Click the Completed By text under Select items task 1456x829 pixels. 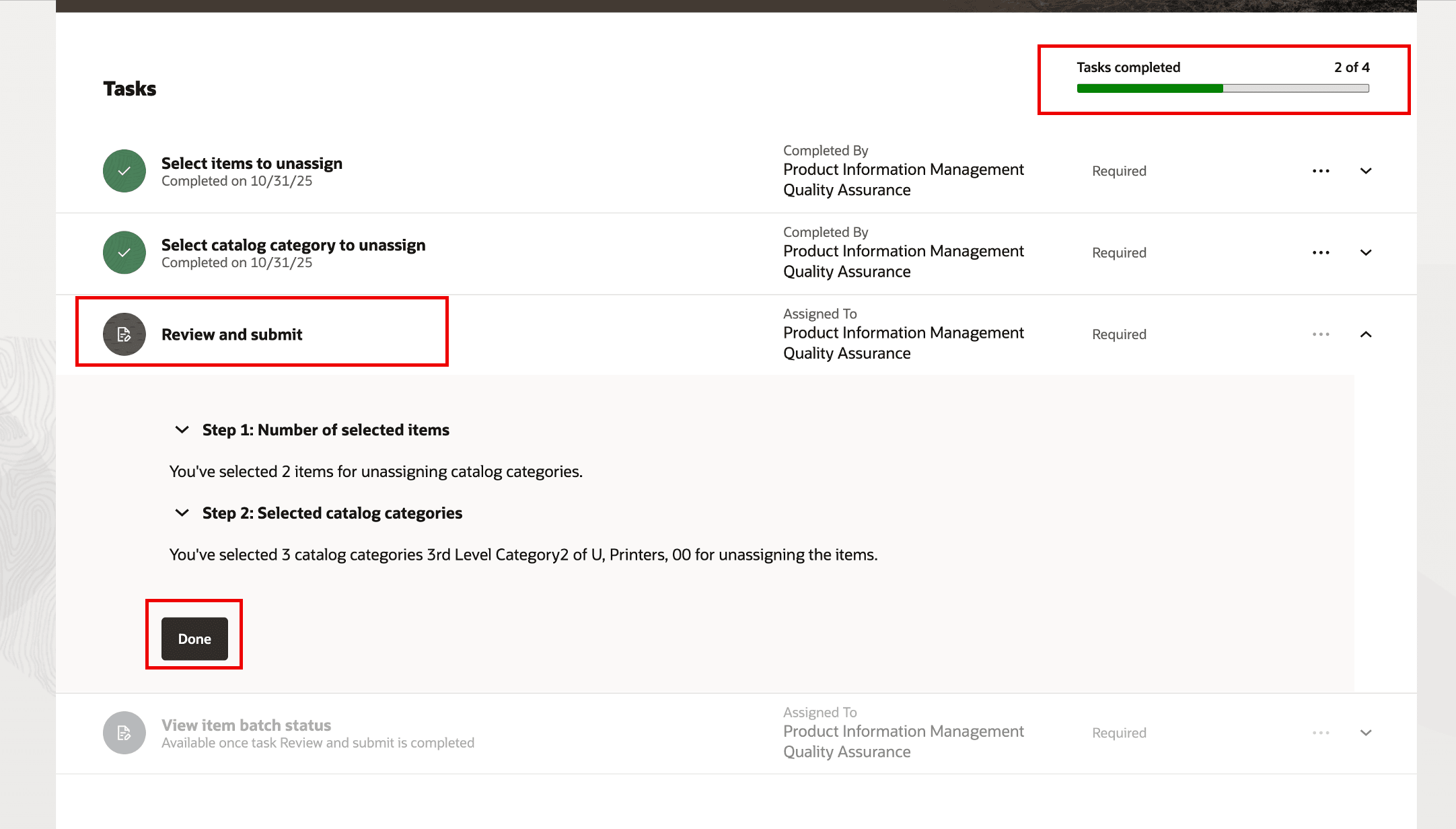click(825, 150)
